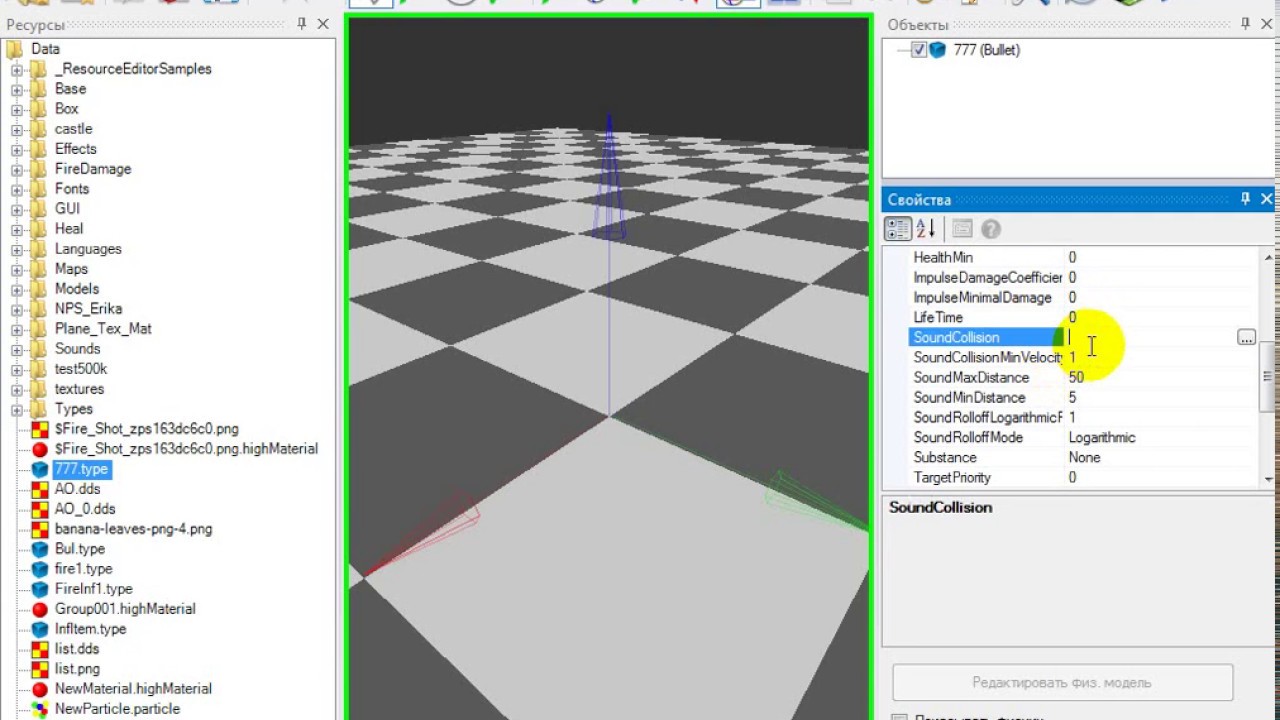
Task: Expand the Base folder
Action: click(x=16, y=89)
